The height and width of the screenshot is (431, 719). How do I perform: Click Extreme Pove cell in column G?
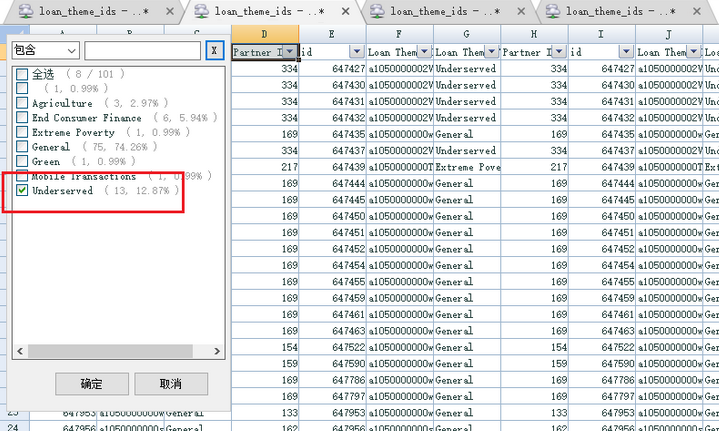[x=467, y=167]
